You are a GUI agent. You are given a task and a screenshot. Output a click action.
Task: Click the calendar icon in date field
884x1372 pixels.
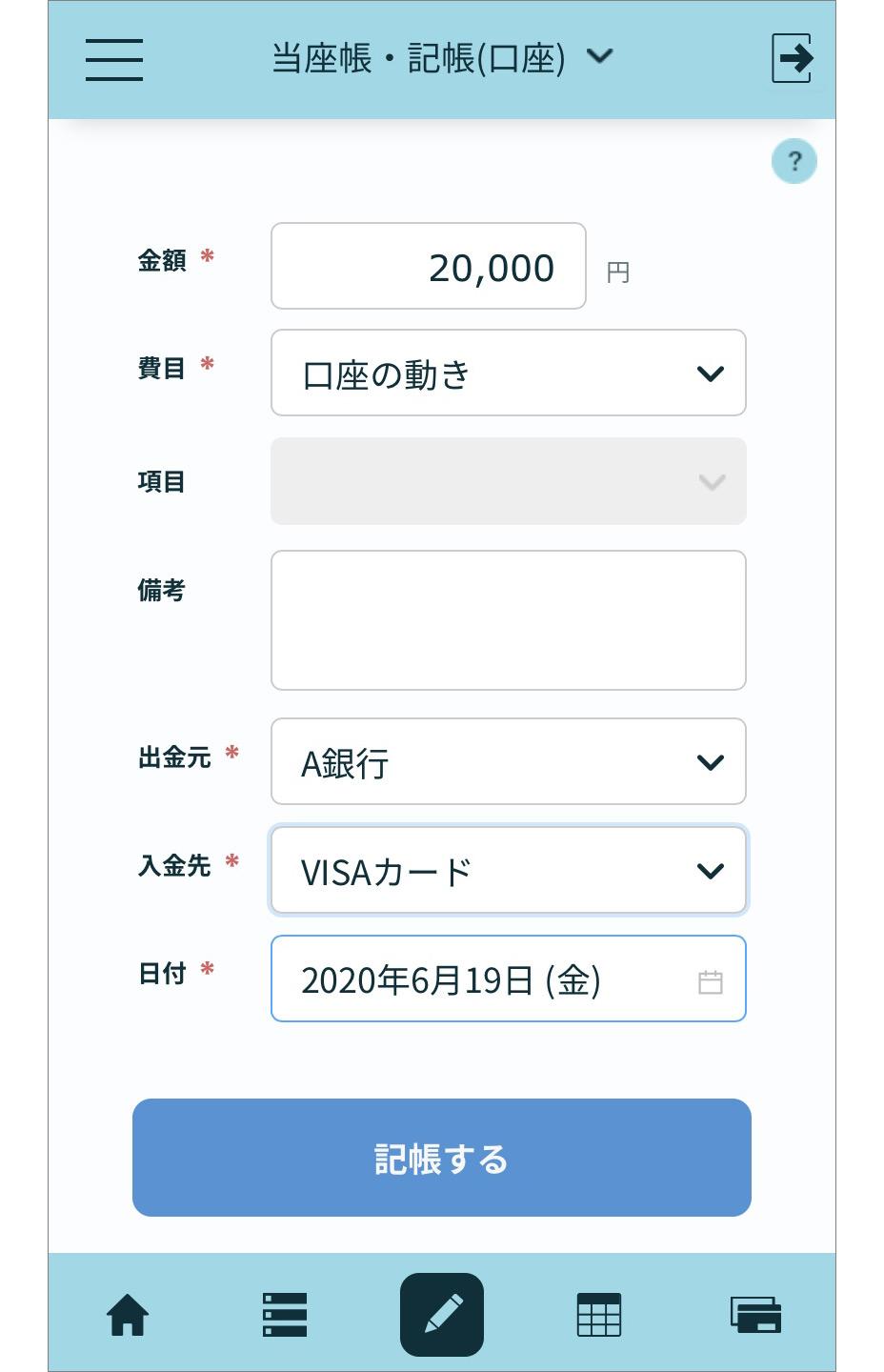(x=711, y=981)
